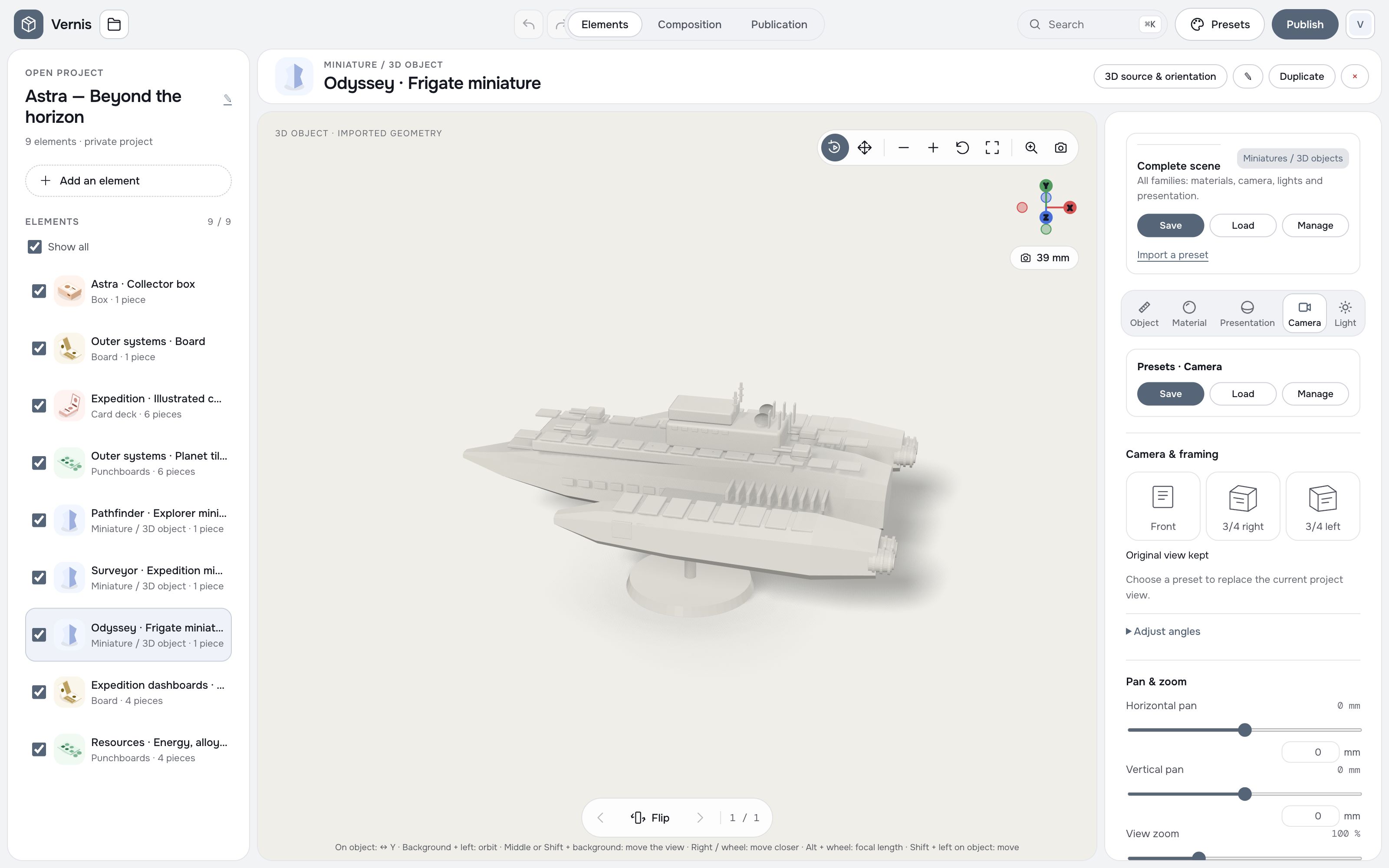Toggle Resources Energy punchboards checkbox

[x=39, y=749]
